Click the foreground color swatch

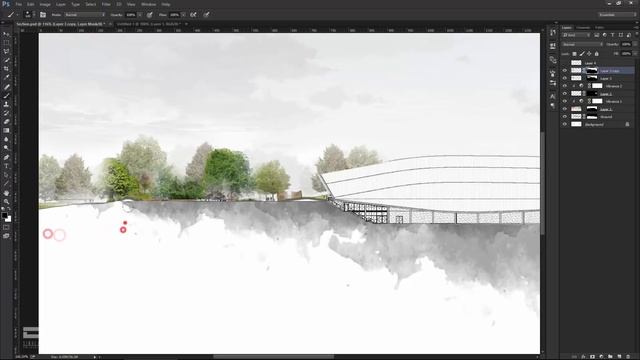[x=4, y=216]
